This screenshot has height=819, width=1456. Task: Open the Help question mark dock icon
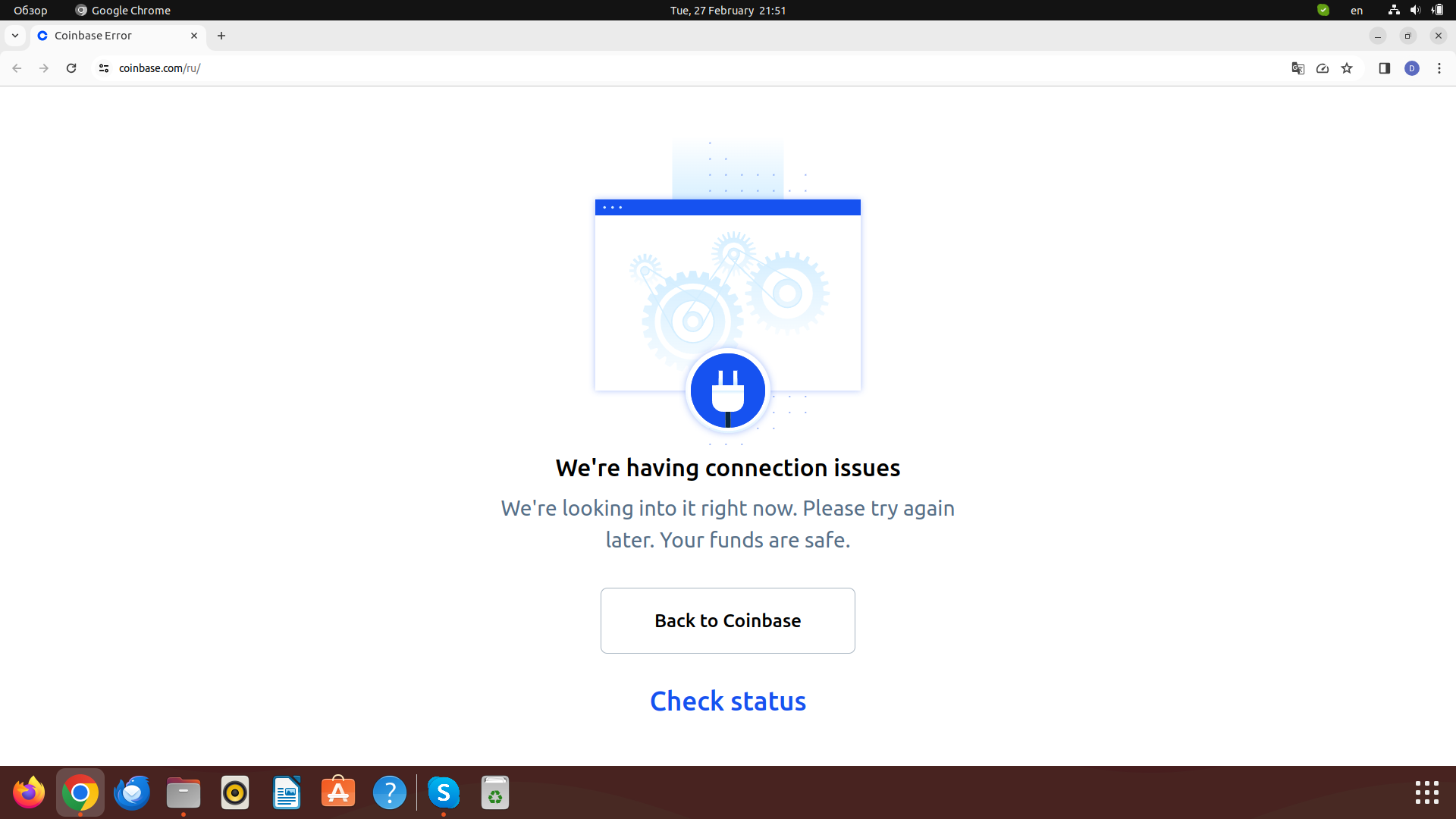(x=390, y=793)
